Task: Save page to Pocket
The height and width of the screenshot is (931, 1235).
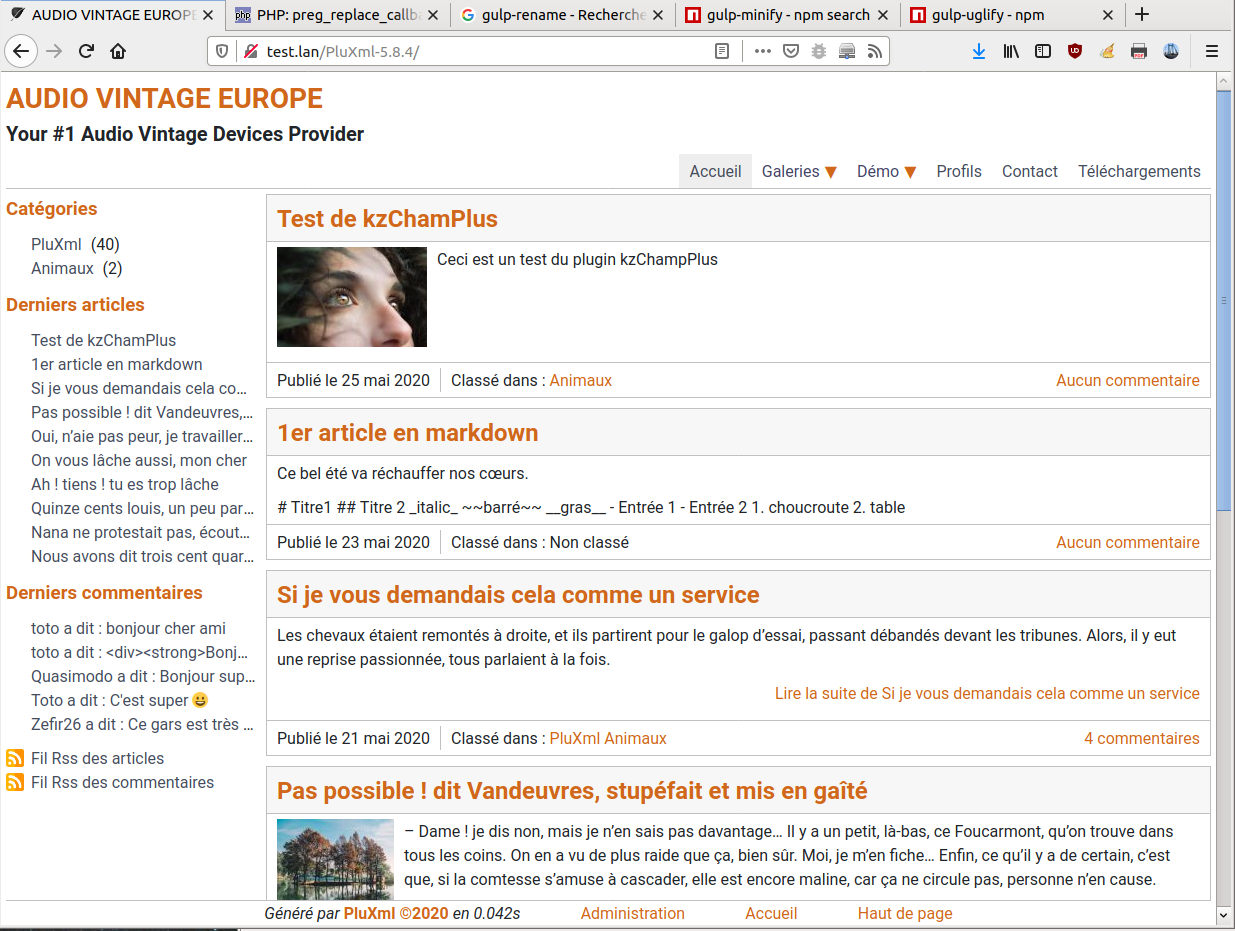Action: tap(791, 51)
